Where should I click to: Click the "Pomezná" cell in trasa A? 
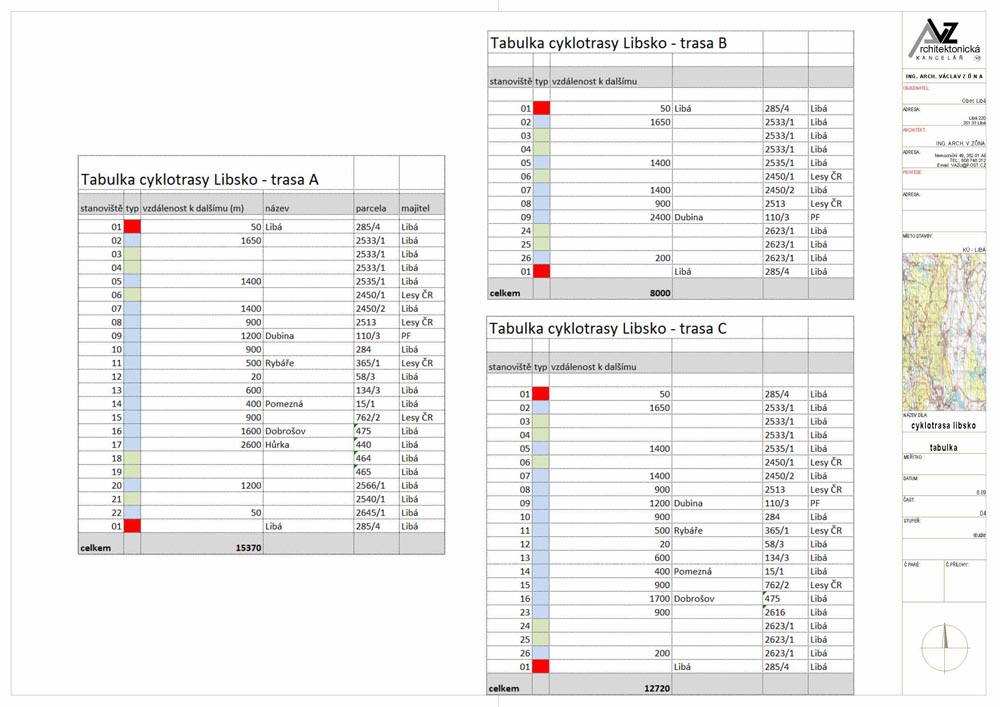[284, 404]
